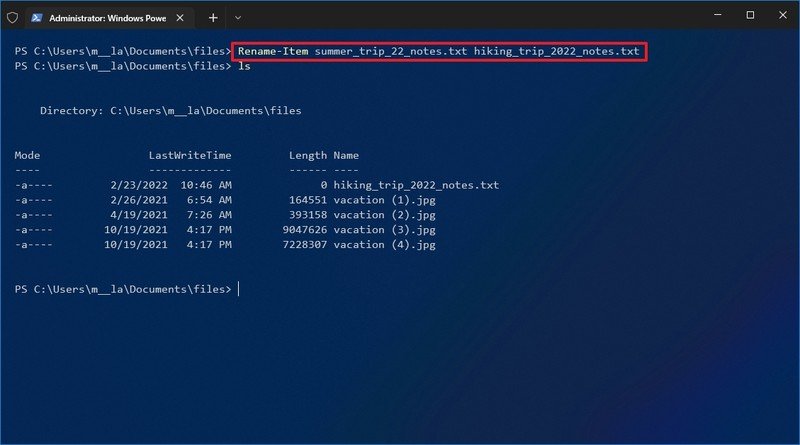Click the vacation (1).jpg file name
The image size is (800, 445).
point(384,200)
